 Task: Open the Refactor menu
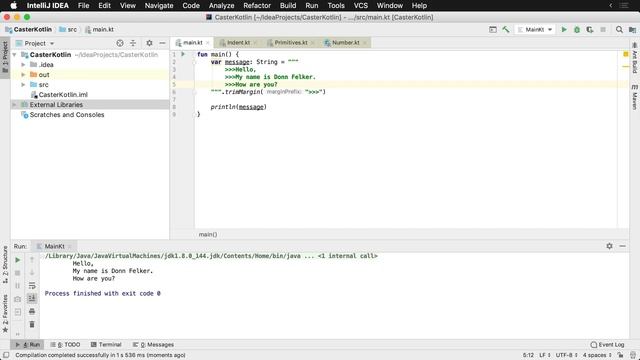[x=257, y=5]
